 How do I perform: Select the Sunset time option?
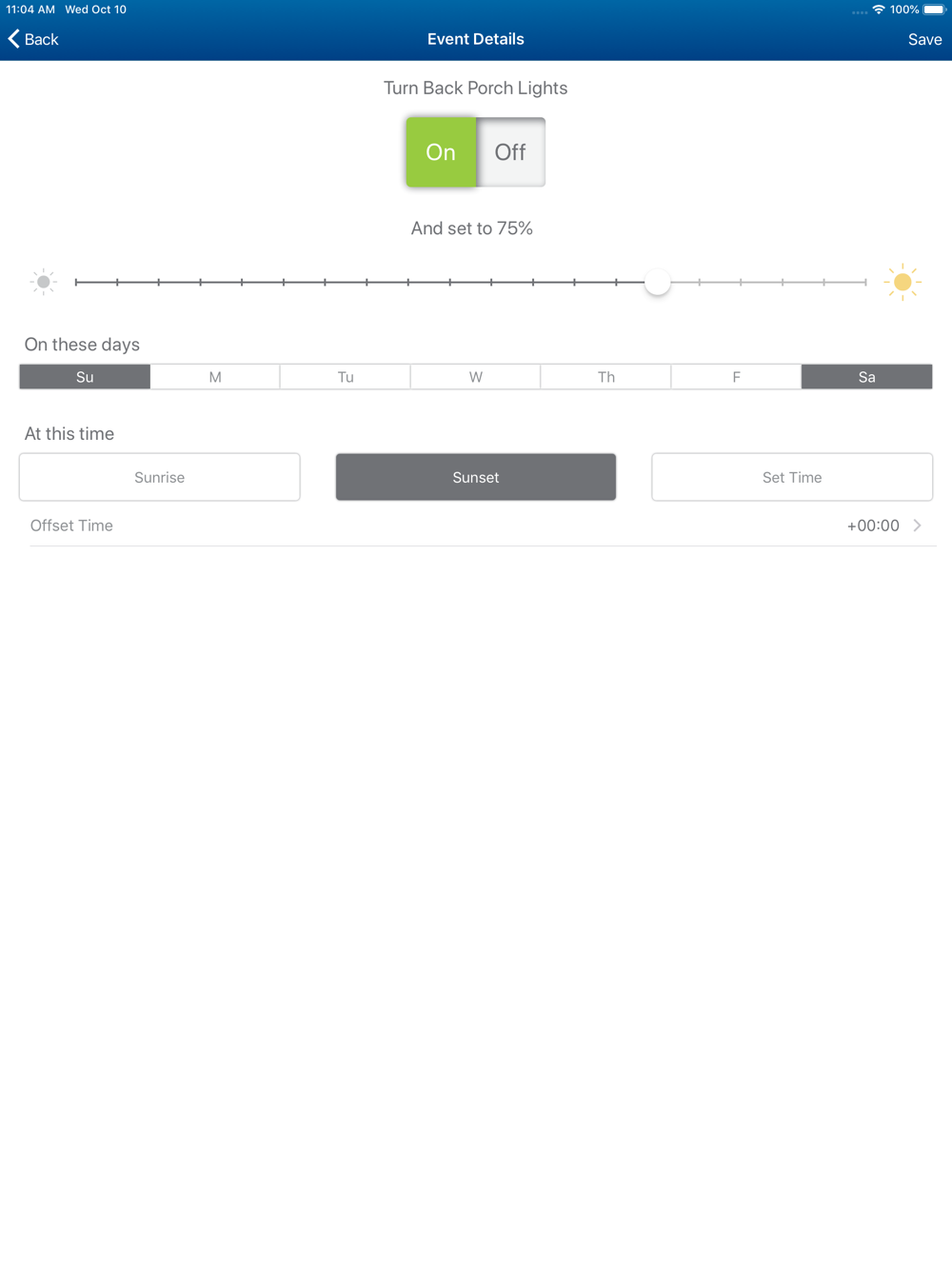coord(476,477)
